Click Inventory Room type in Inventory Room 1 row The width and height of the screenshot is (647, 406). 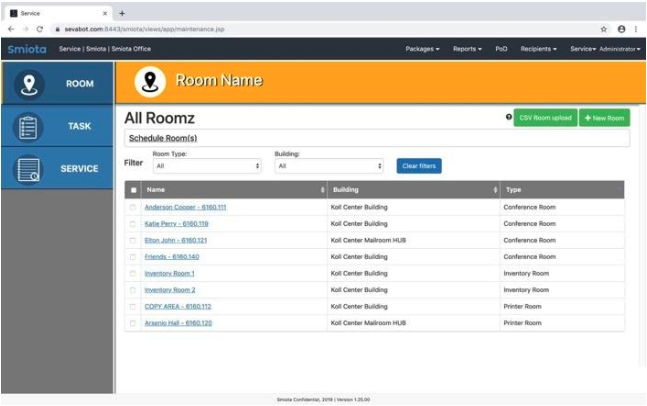point(526,273)
